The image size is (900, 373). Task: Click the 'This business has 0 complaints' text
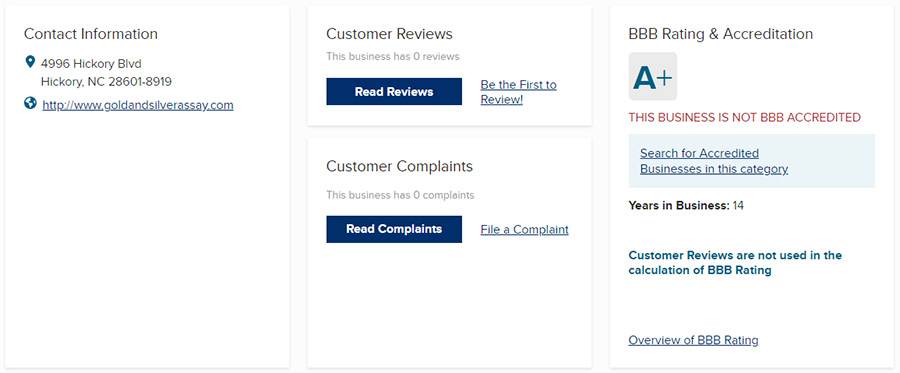click(x=400, y=195)
